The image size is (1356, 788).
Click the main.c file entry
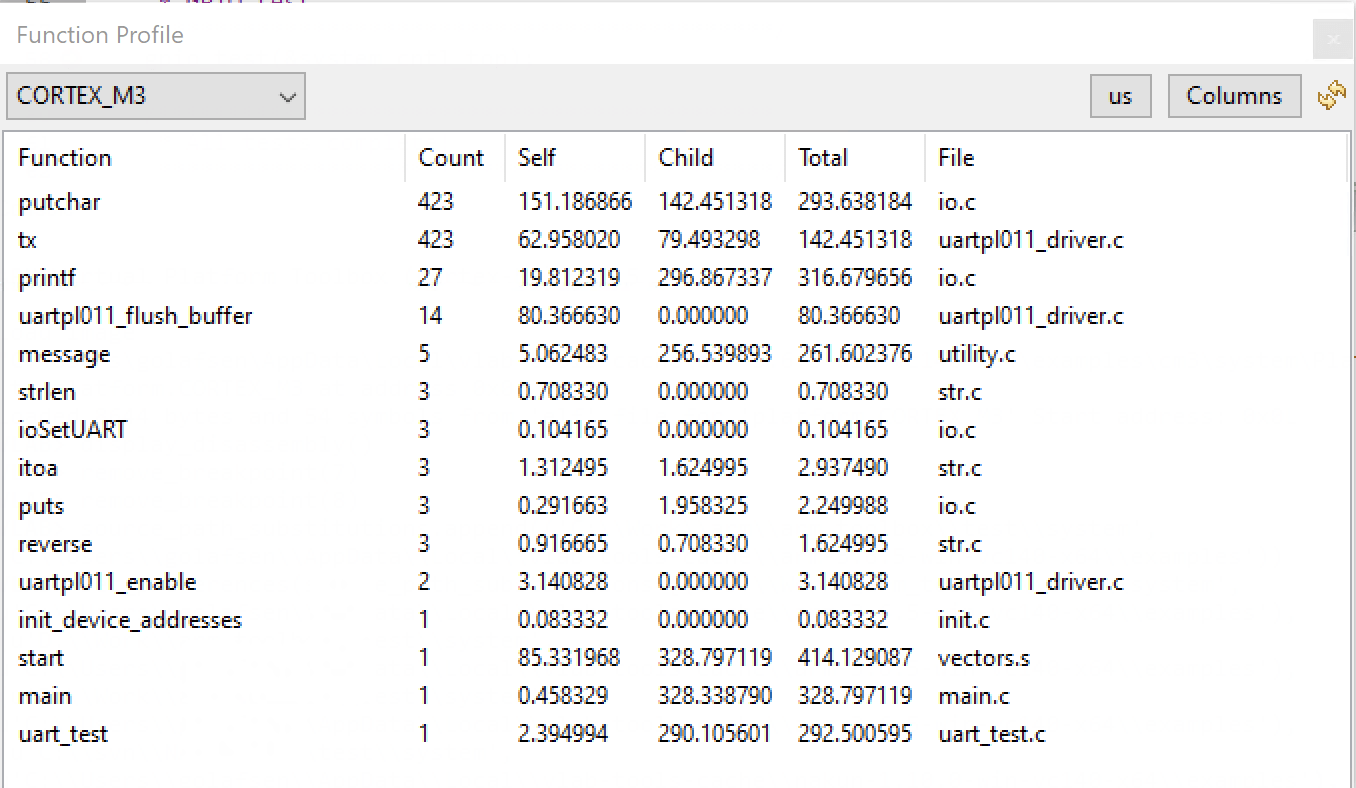[975, 696]
